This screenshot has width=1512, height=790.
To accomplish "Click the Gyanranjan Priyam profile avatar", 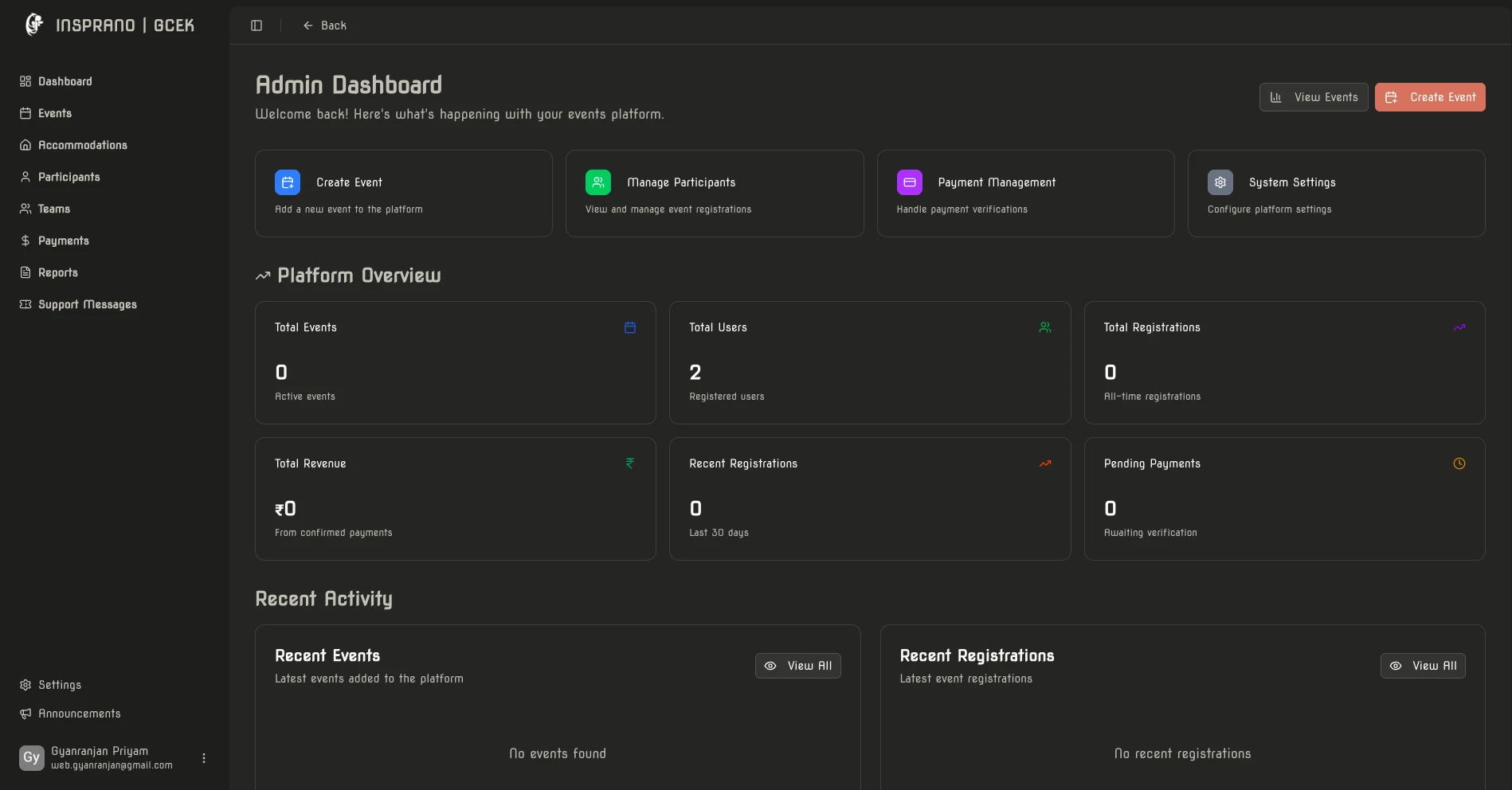I will tap(31, 757).
